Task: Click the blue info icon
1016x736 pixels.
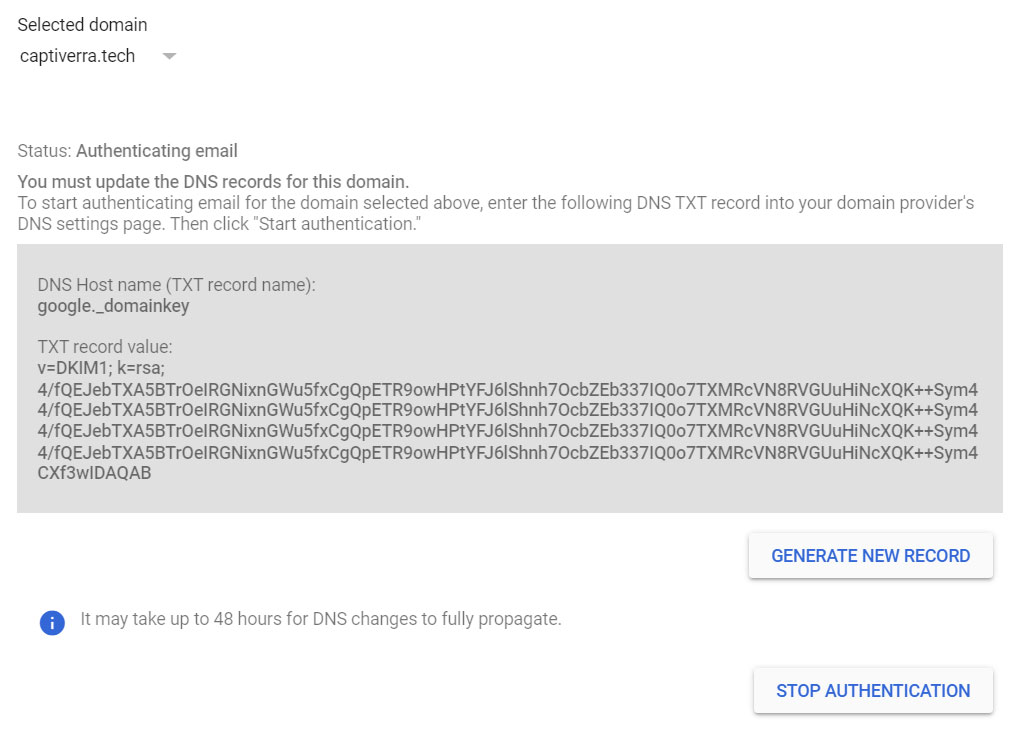Action: pyautogui.click(x=52, y=623)
